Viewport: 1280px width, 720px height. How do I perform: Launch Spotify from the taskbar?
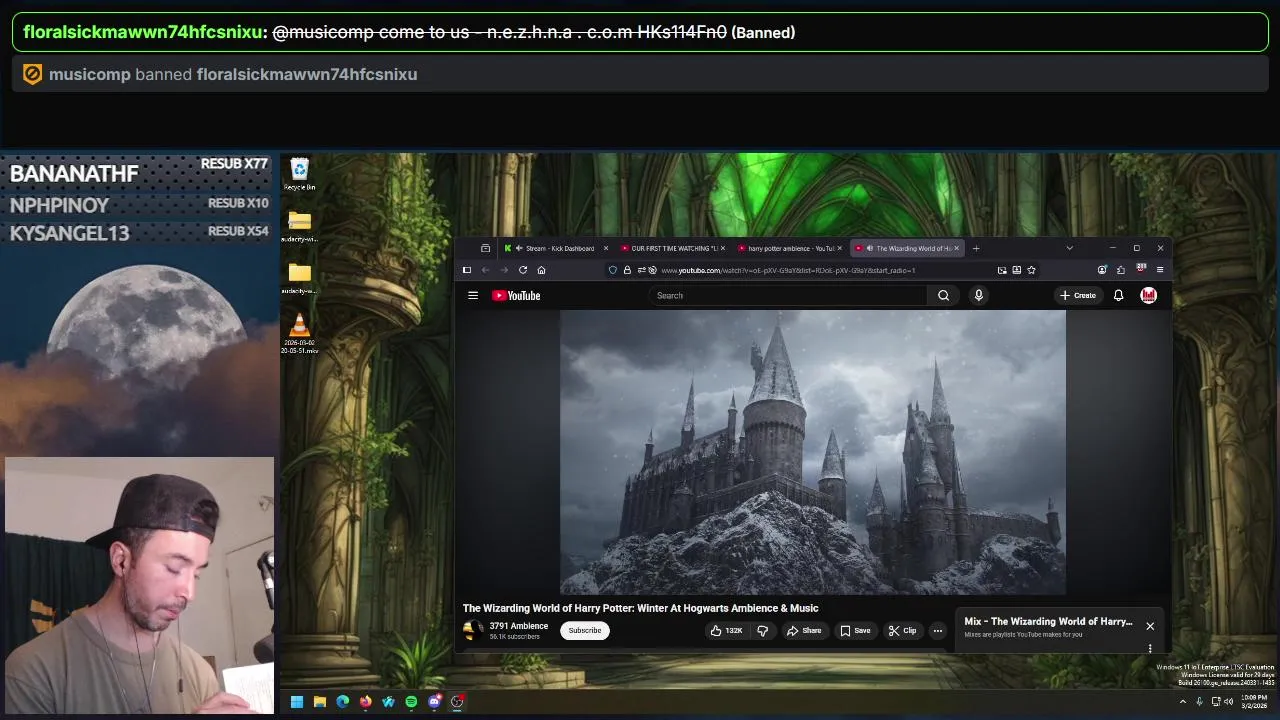point(411,702)
